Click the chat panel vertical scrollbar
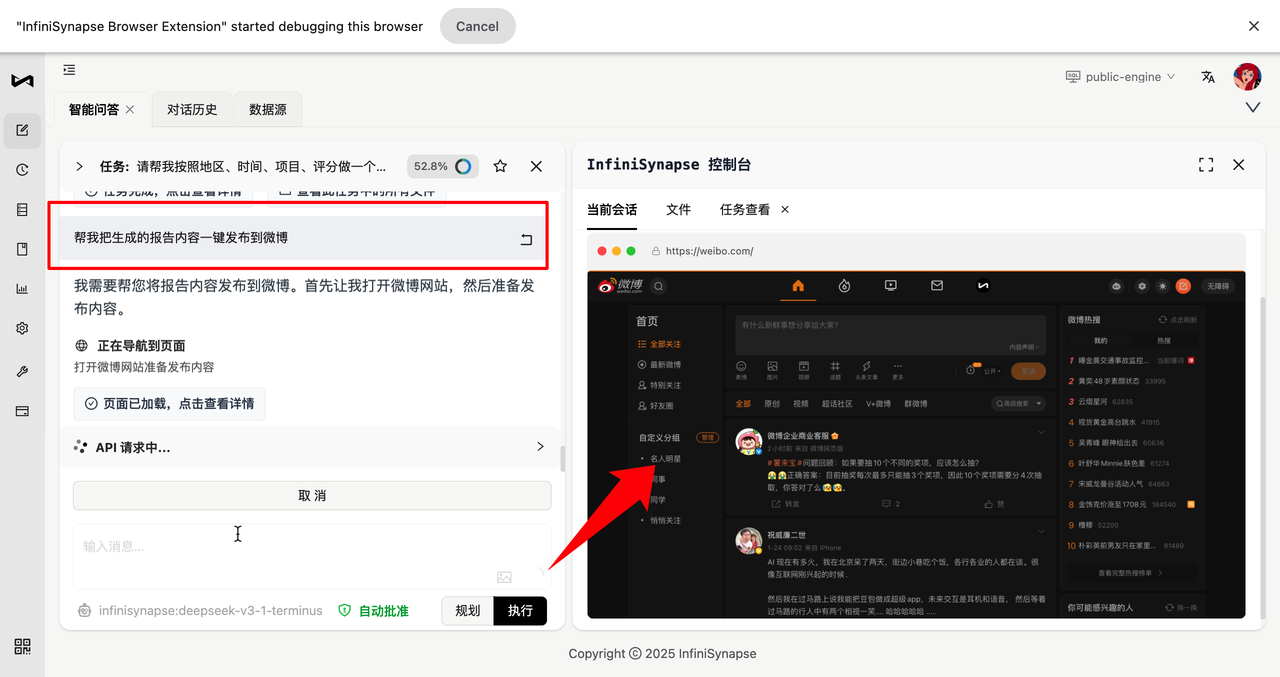Viewport: 1280px width, 677px height. (x=562, y=459)
